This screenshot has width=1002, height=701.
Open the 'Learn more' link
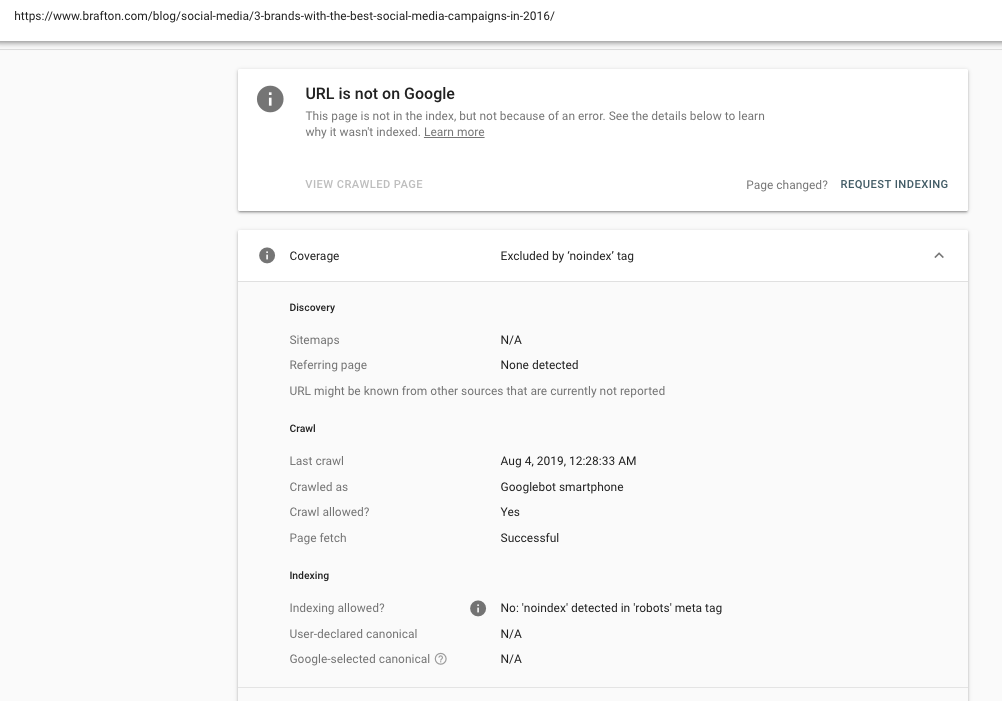pyautogui.click(x=454, y=132)
